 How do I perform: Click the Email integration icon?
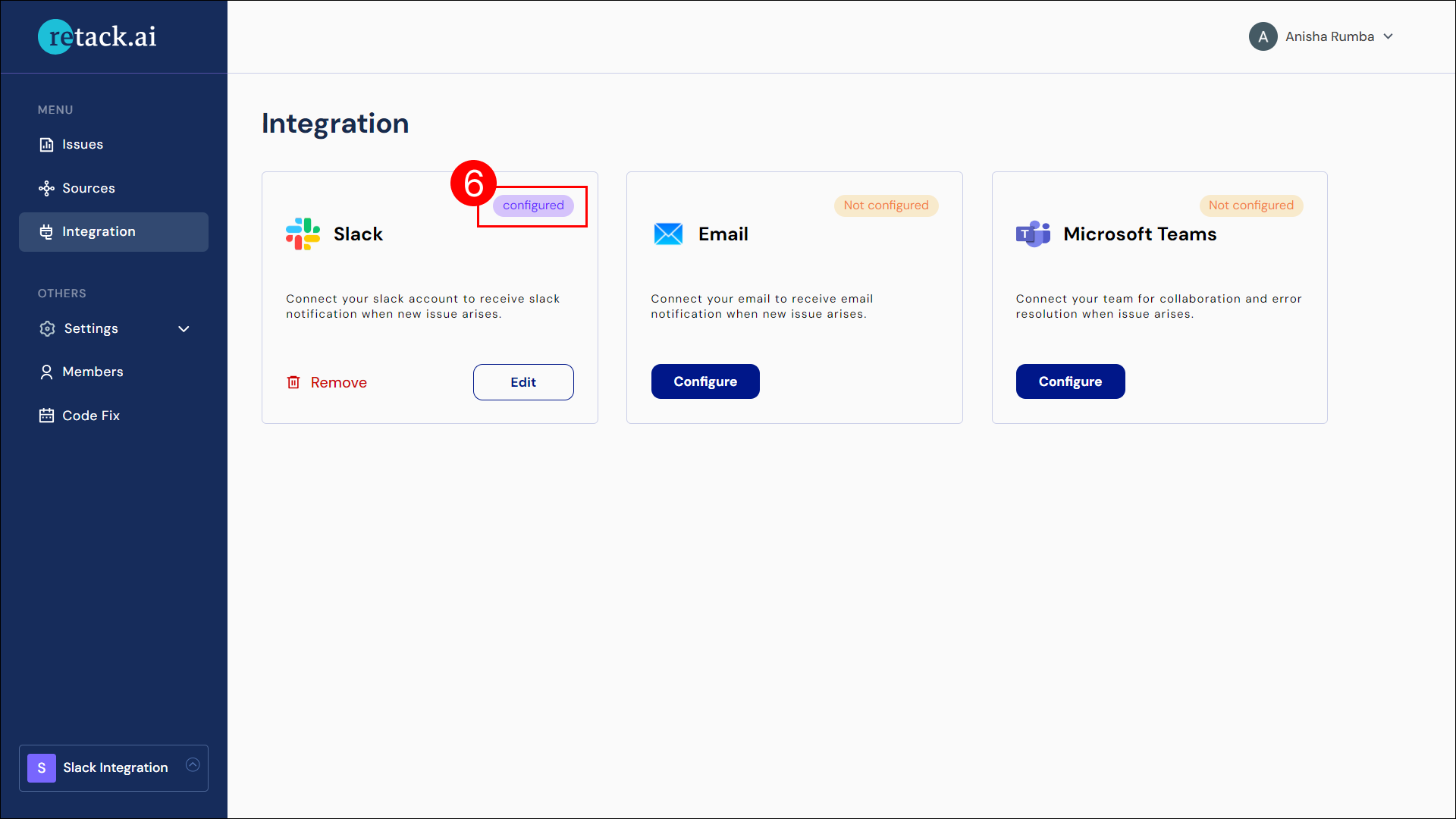pos(668,234)
